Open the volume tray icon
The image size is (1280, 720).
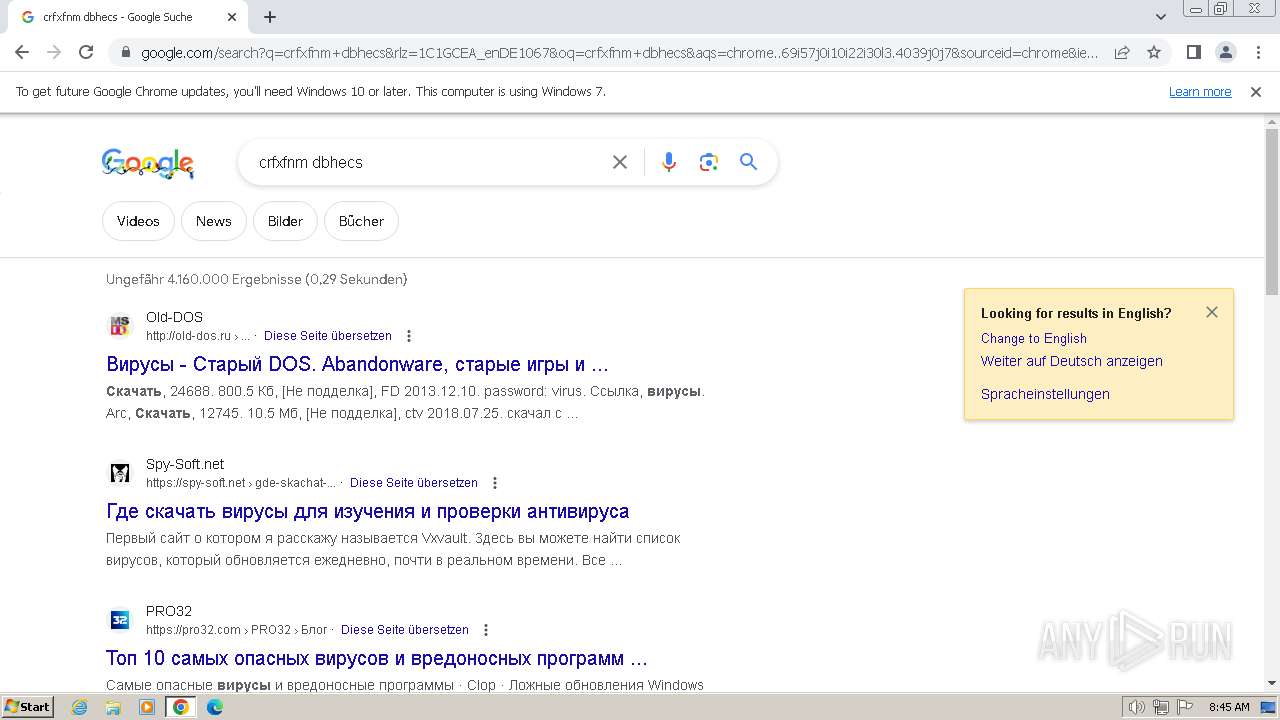coord(1137,708)
